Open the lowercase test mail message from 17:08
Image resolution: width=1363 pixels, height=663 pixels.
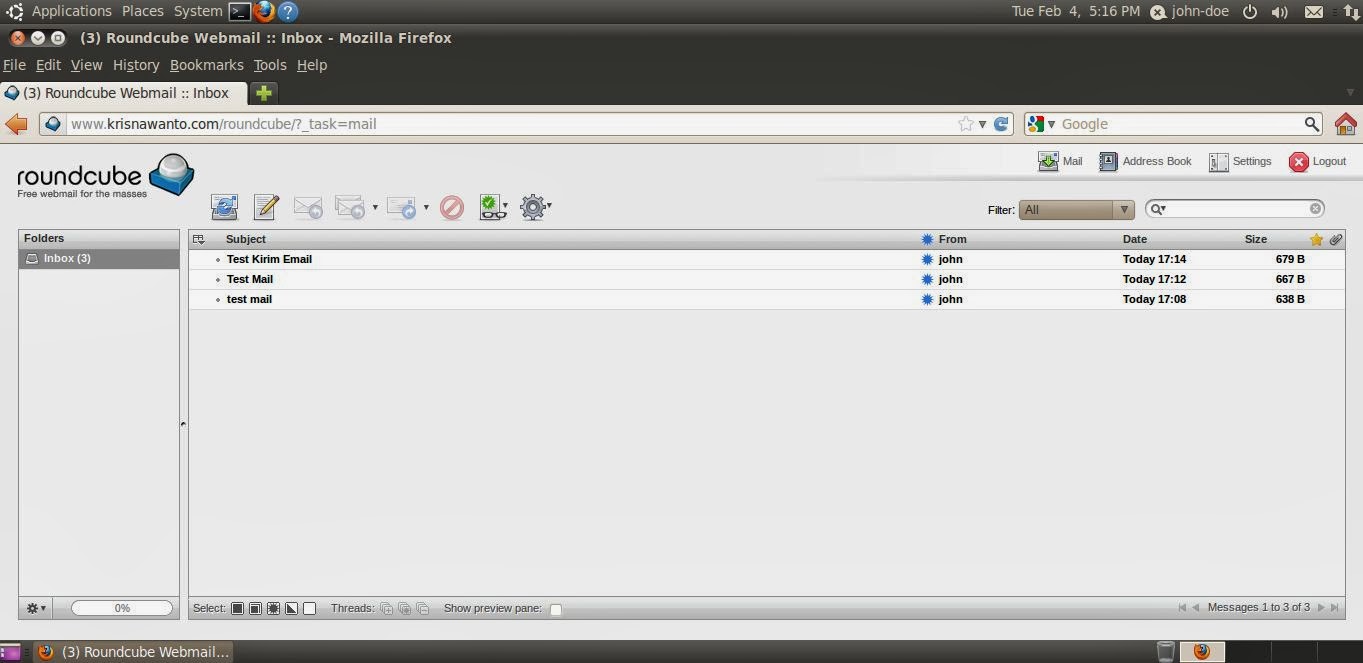tap(249, 299)
